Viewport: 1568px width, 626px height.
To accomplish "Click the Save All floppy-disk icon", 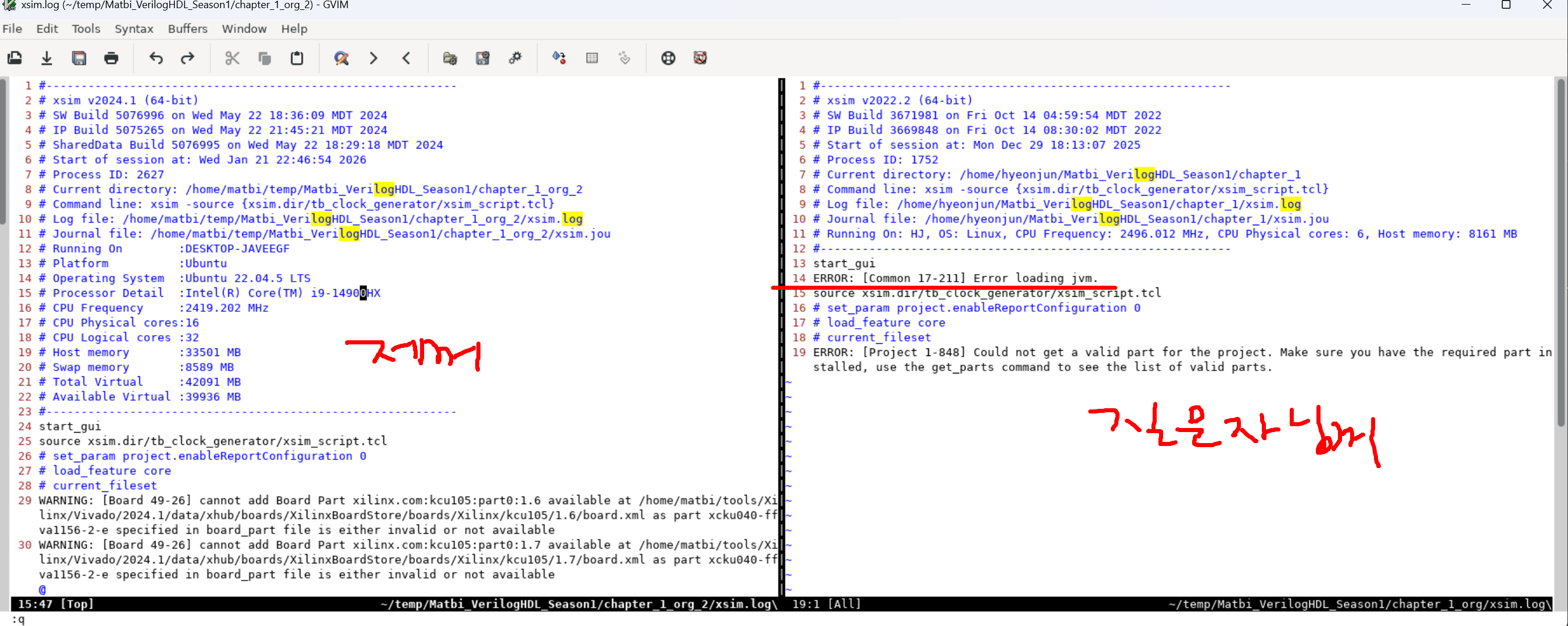I will coord(79,58).
